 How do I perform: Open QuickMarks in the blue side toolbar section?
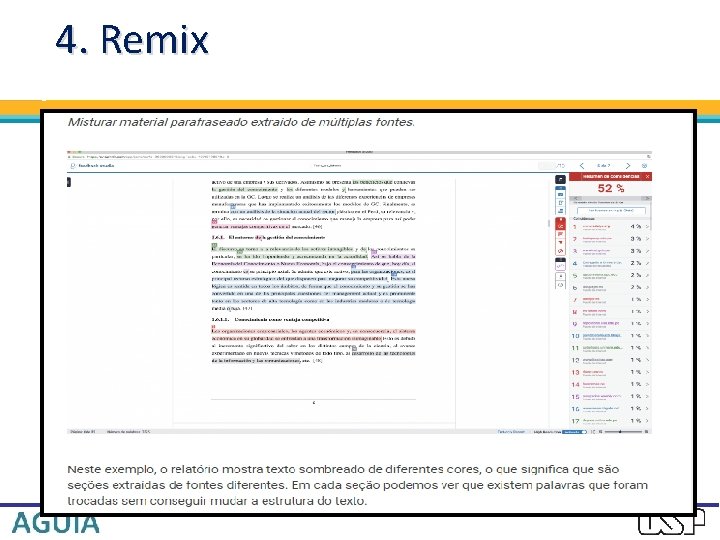[x=560, y=194]
